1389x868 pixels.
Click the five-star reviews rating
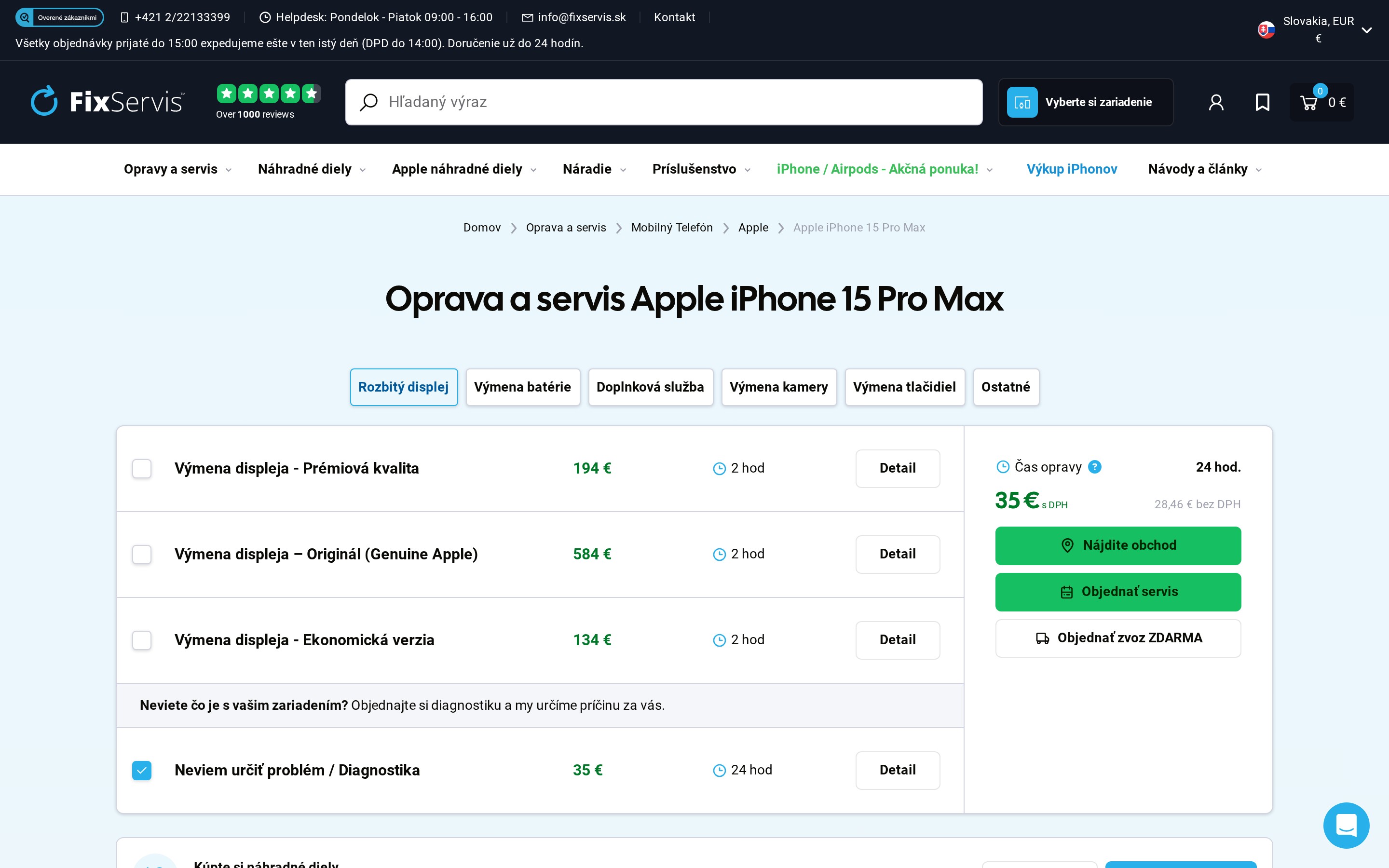point(269,93)
